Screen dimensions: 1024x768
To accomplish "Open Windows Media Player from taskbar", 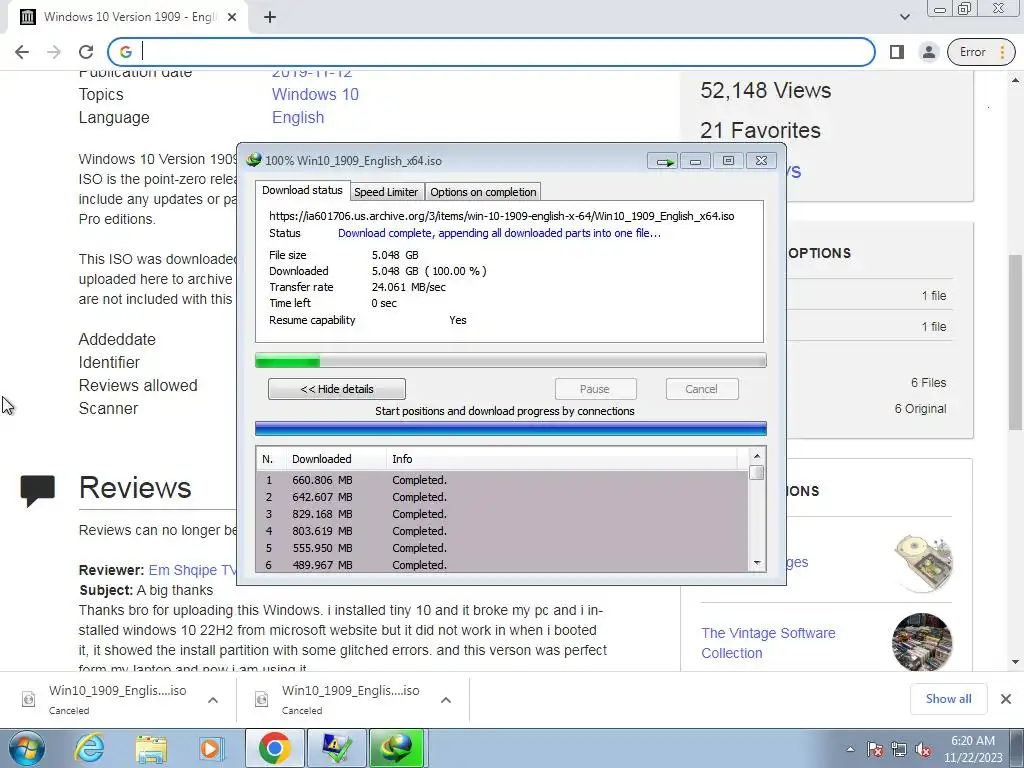I will click(x=211, y=749).
